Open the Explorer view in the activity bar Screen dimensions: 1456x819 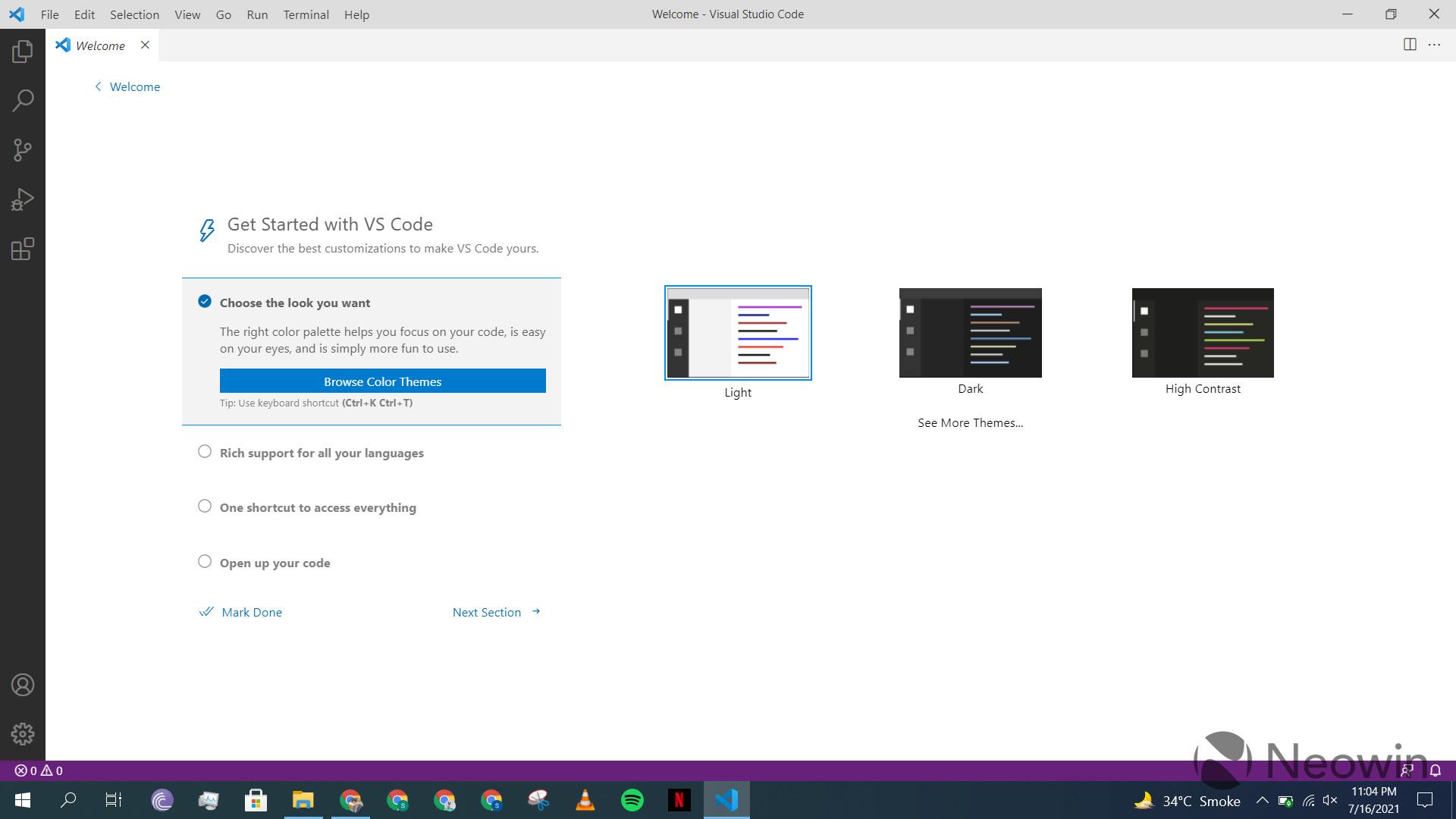tap(23, 50)
